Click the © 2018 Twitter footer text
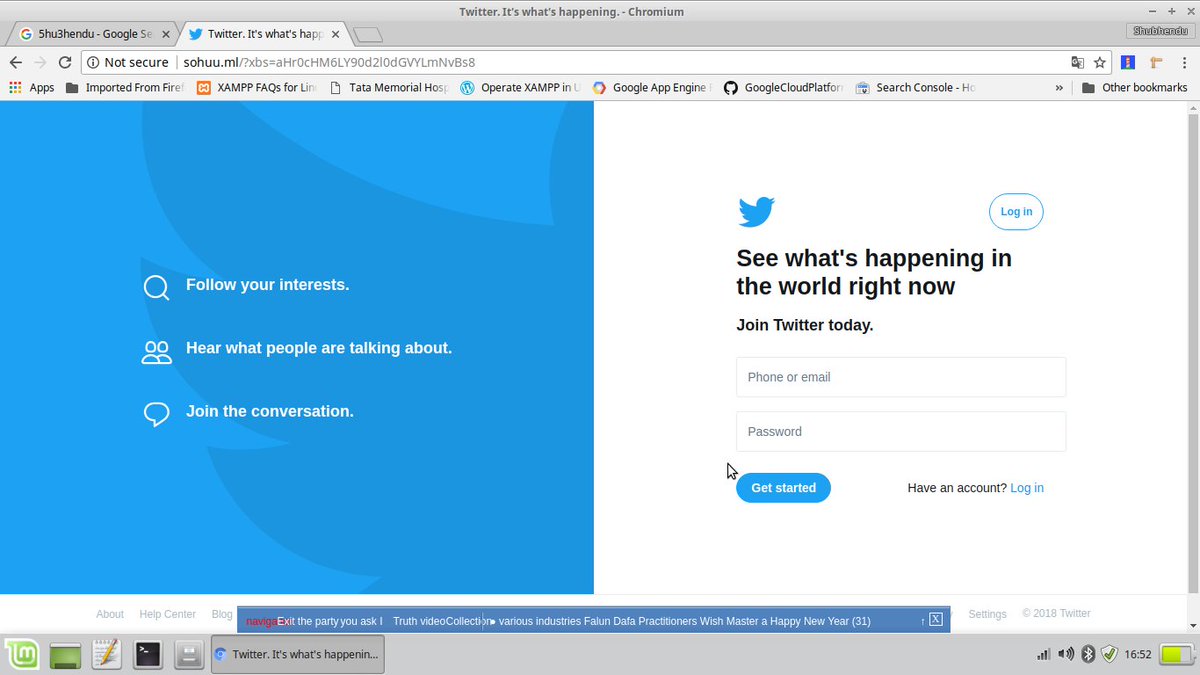Image resolution: width=1200 pixels, height=675 pixels. pyautogui.click(x=1056, y=614)
